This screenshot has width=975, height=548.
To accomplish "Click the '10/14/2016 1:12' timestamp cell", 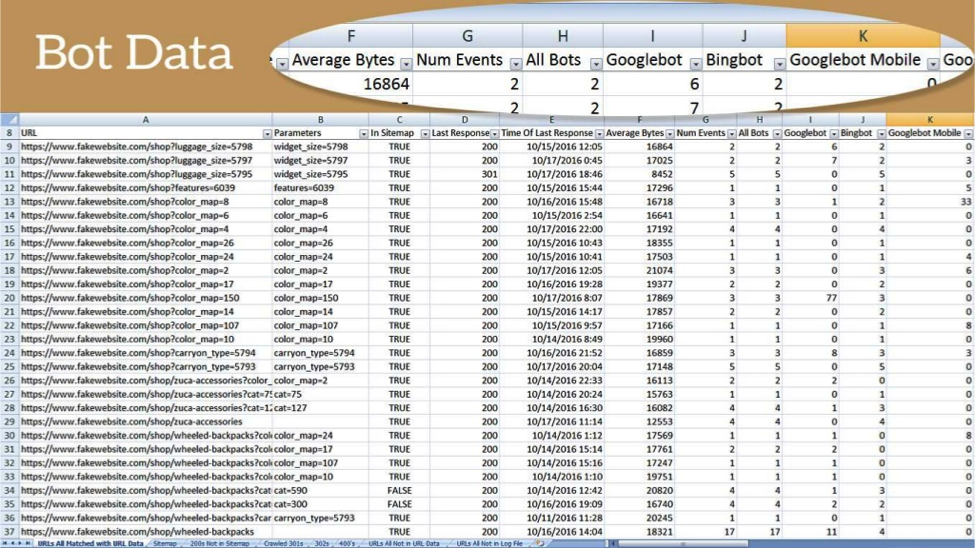I will [552, 435].
